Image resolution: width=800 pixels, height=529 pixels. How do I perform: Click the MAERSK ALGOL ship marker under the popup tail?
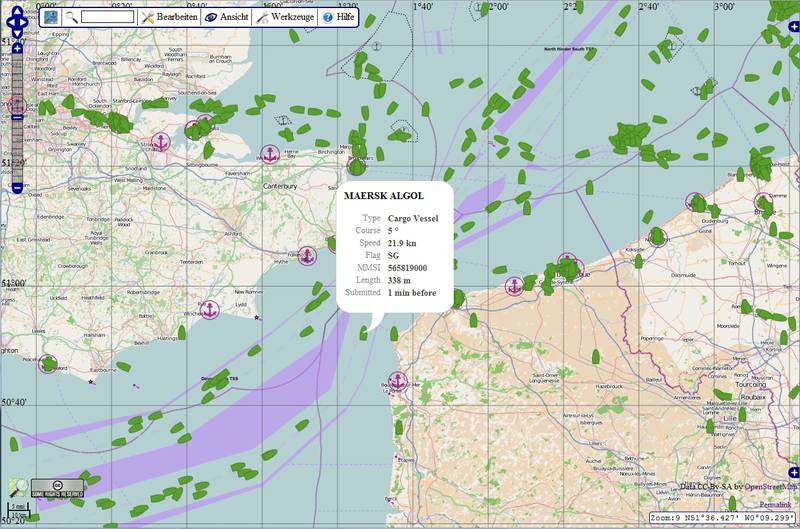pyautogui.click(x=363, y=334)
